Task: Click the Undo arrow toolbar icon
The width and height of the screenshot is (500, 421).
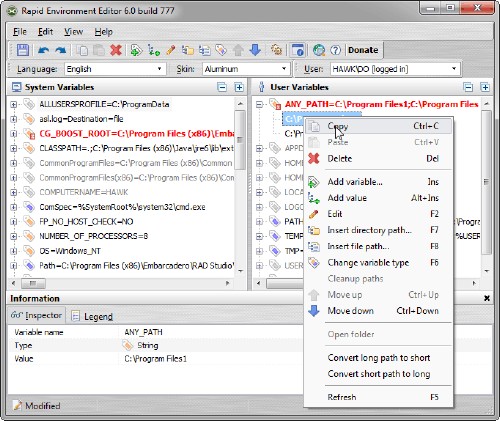Action: click(43, 50)
